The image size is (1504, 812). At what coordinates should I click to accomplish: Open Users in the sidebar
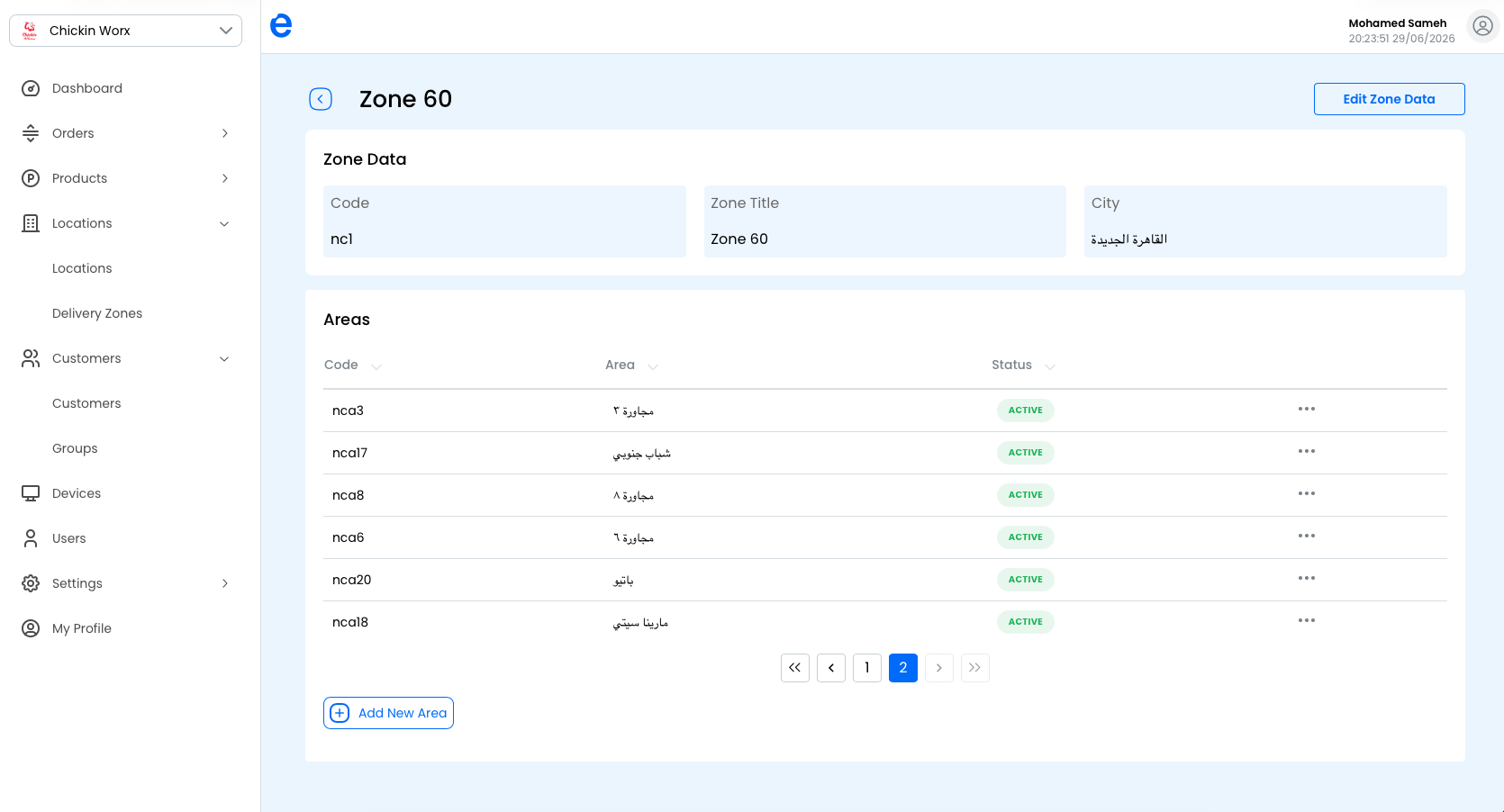(x=69, y=538)
